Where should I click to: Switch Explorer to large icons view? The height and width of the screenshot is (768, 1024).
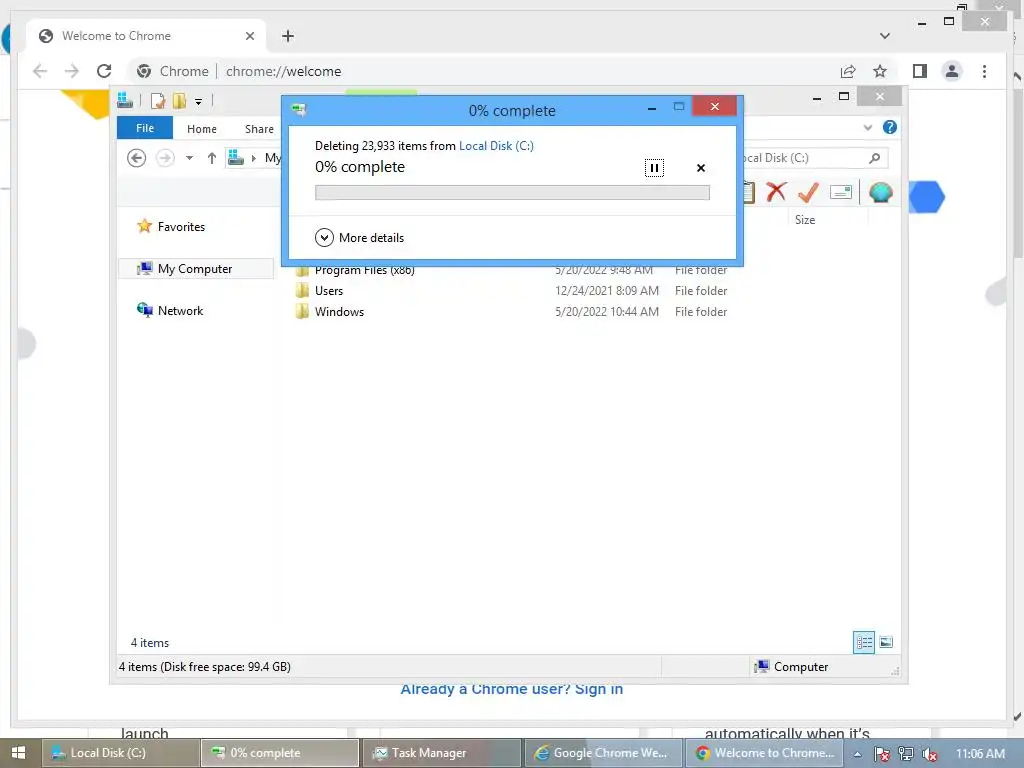(886, 642)
